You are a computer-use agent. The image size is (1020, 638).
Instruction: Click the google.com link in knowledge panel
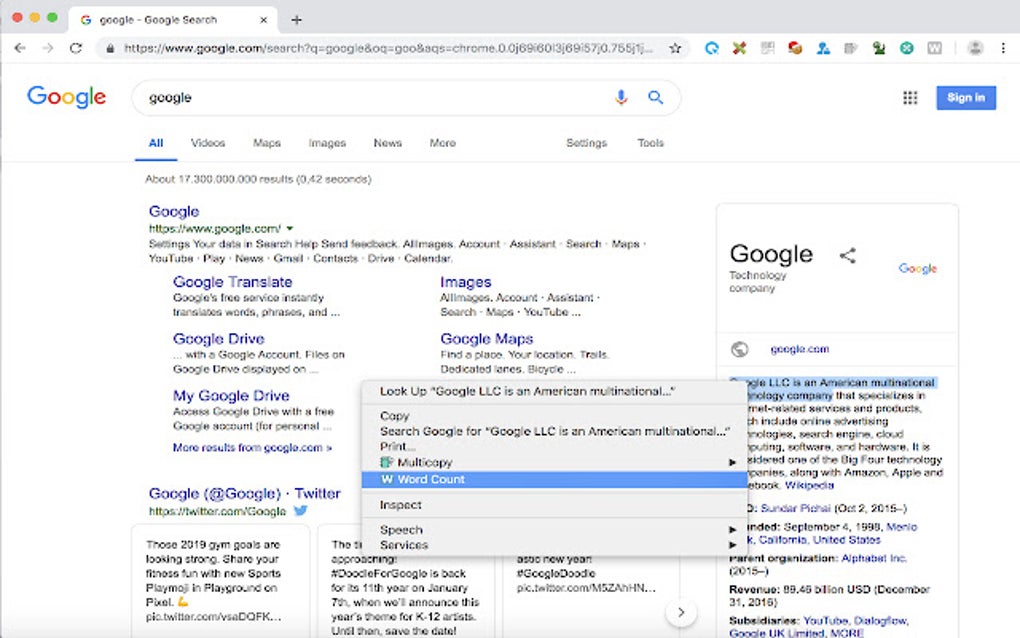pos(799,349)
